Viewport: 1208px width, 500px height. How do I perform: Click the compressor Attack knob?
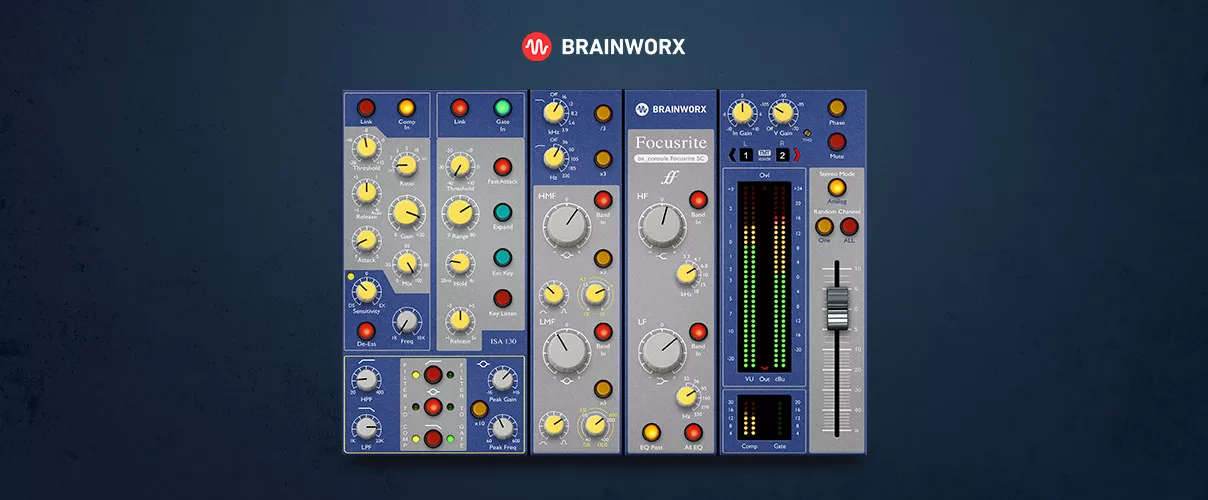pos(367,239)
